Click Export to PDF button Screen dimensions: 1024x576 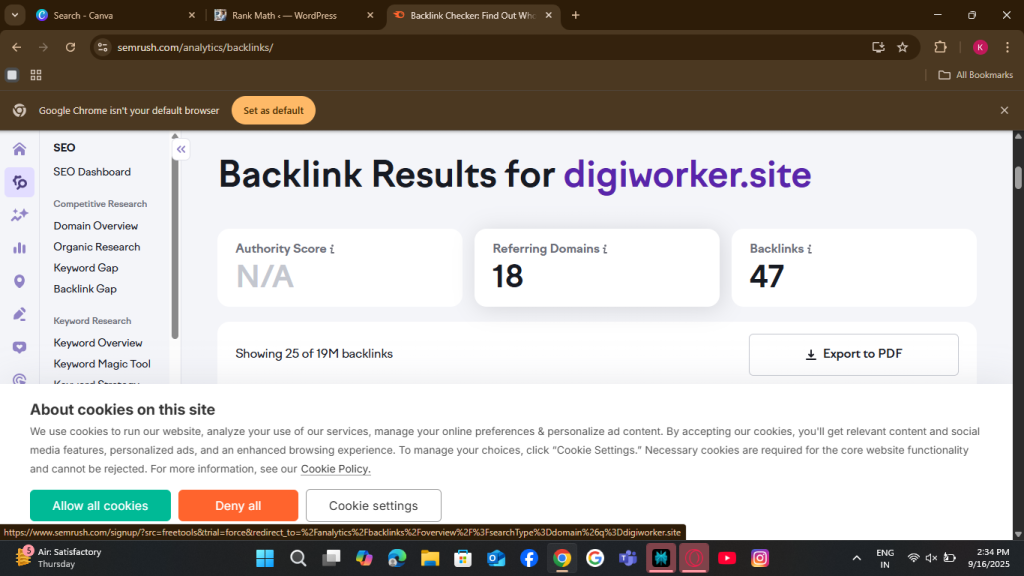pyautogui.click(x=853, y=354)
